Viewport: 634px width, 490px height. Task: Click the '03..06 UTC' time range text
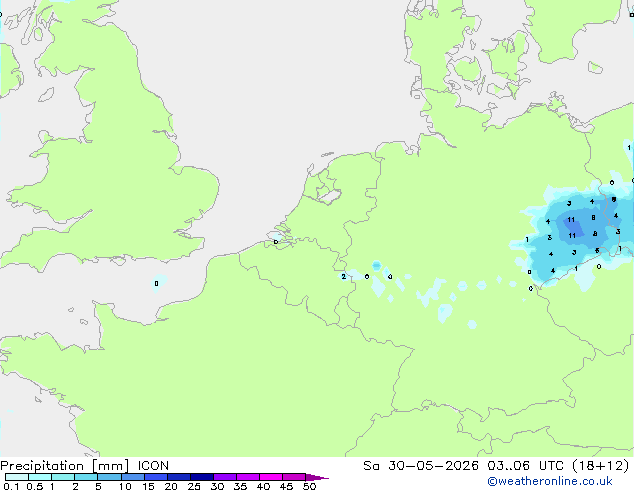525,466
